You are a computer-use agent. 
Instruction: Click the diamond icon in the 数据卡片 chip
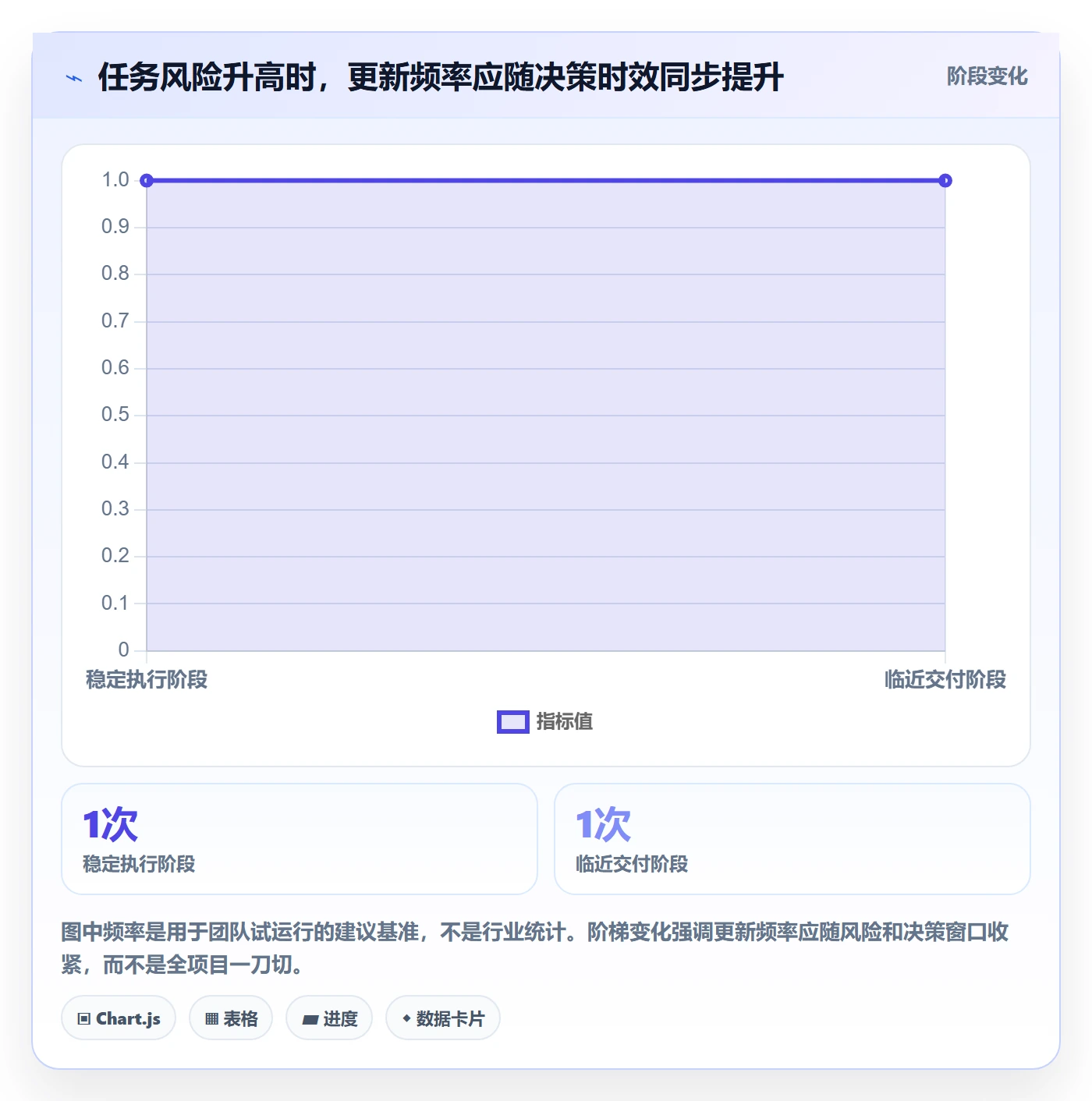point(406,1018)
